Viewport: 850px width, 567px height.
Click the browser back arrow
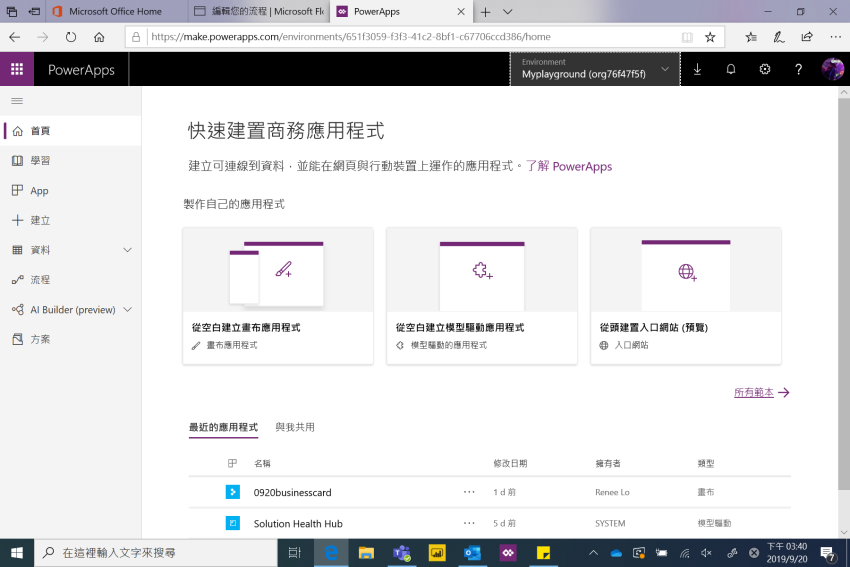coord(15,37)
